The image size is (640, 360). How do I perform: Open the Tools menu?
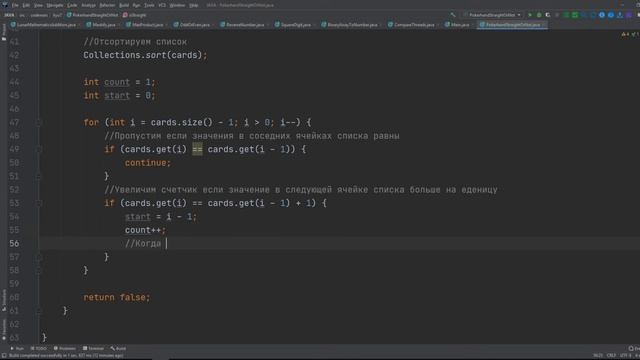click(x=149, y=5)
